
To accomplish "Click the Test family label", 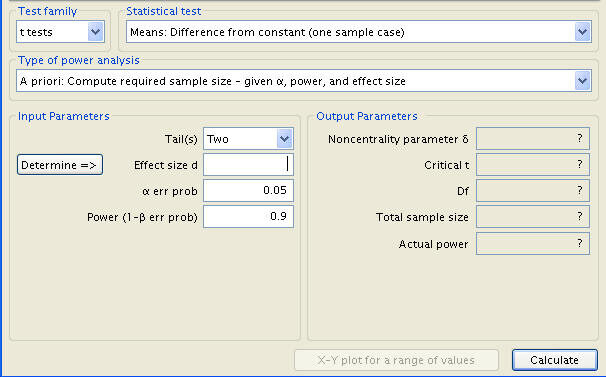I will click(x=48, y=11).
